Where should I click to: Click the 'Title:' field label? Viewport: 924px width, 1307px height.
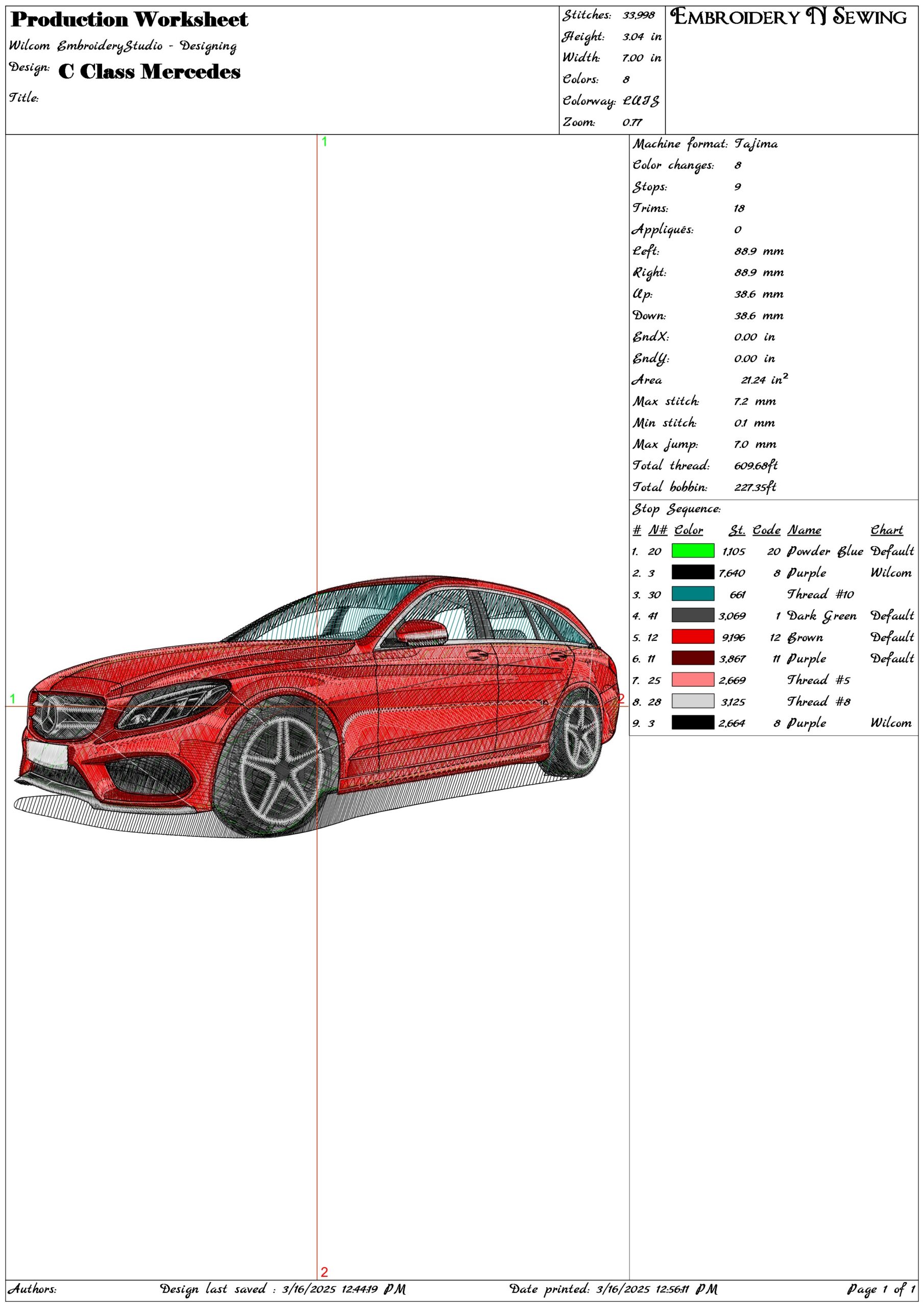pyautogui.click(x=23, y=98)
